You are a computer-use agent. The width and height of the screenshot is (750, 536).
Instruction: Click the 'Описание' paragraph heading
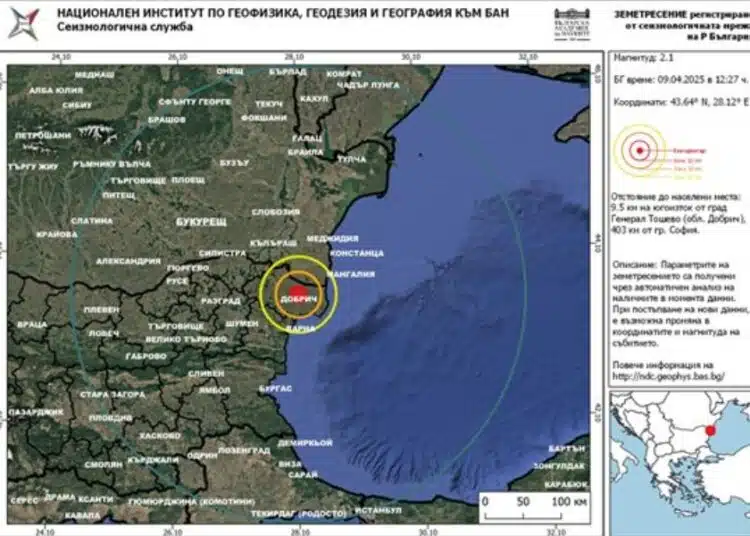click(633, 264)
